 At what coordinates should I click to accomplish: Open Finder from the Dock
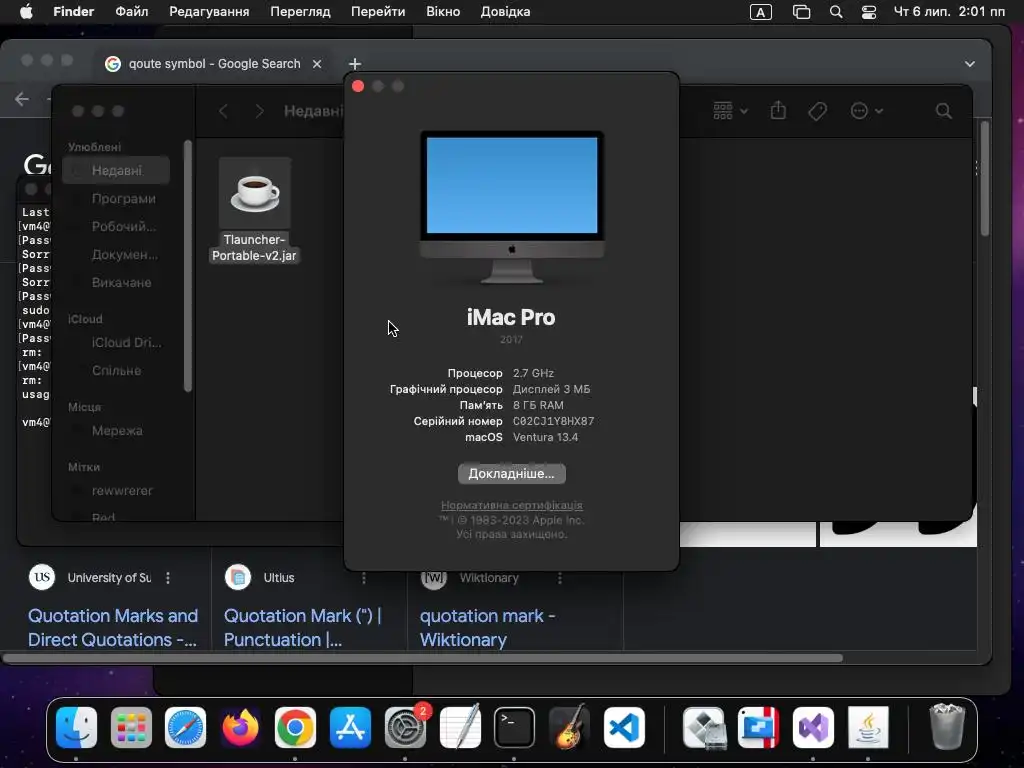pyautogui.click(x=76, y=727)
